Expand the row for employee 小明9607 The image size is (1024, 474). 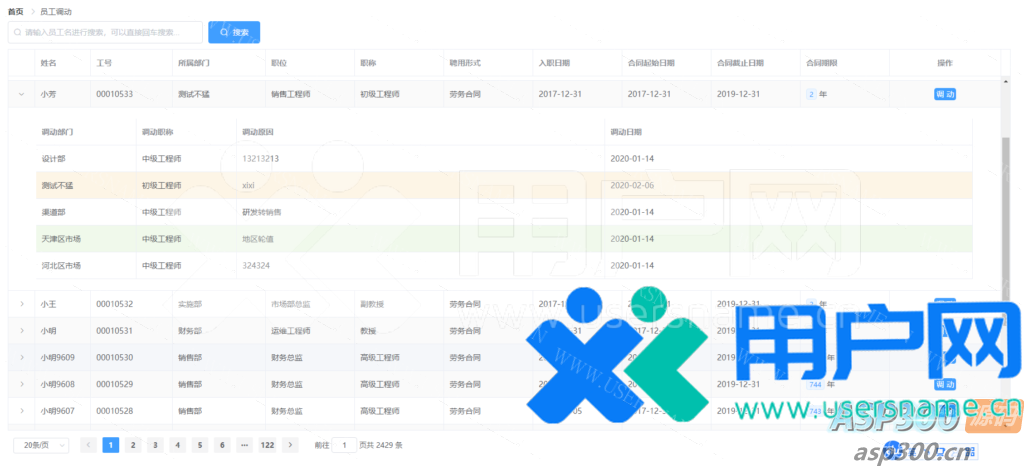[x=22, y=411]
